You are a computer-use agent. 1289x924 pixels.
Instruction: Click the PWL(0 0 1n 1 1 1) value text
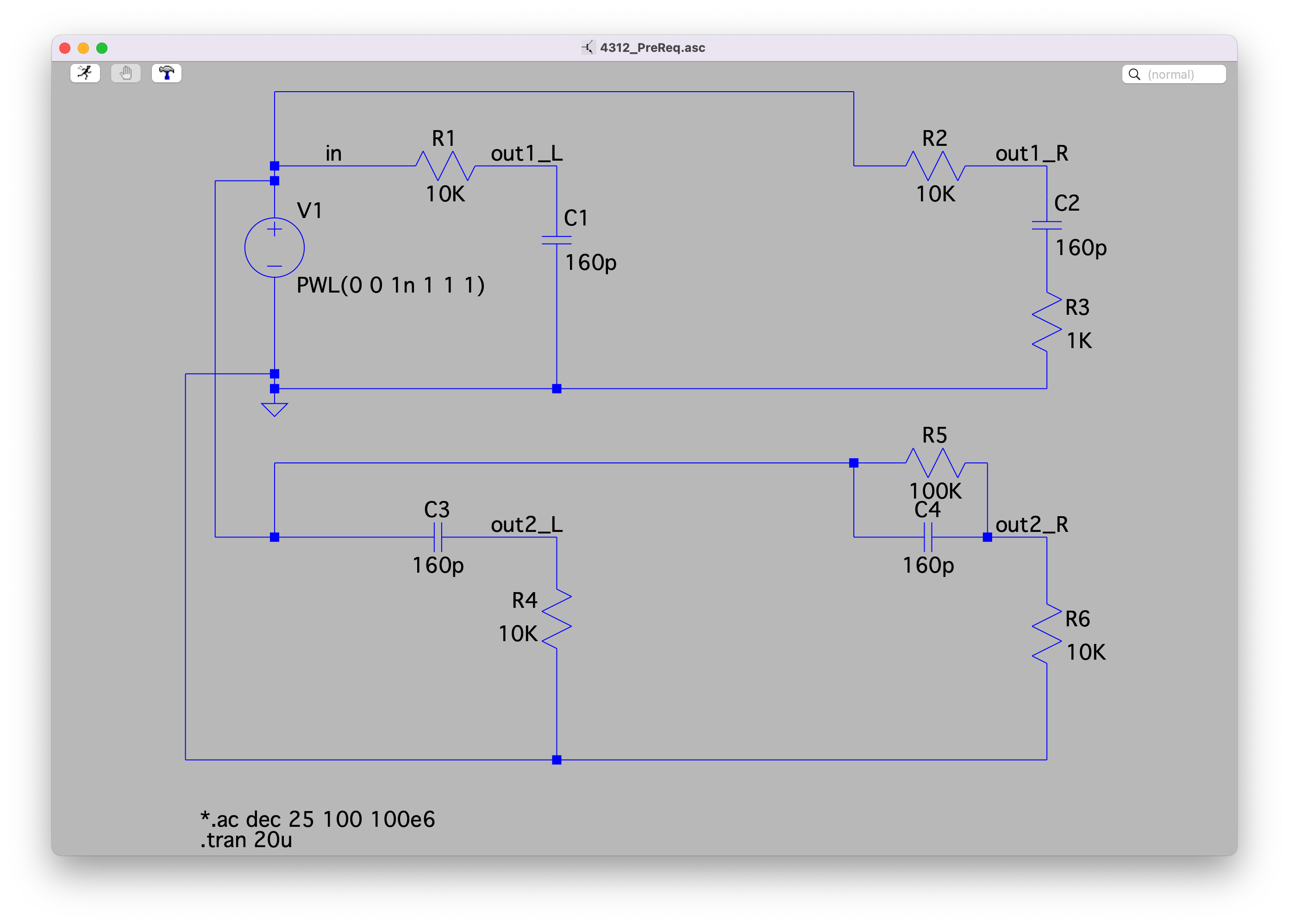pyautogui.click(x=391, y=285)
